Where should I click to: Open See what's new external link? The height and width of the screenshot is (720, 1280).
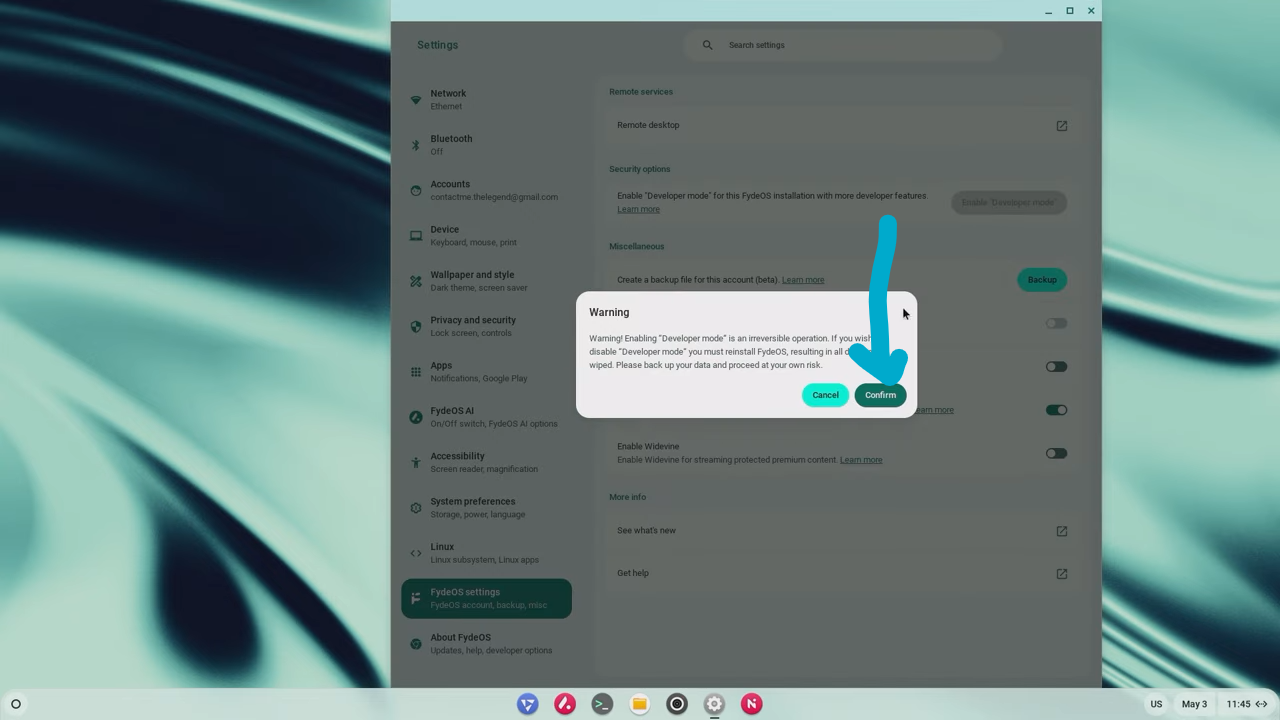pos(1061,531)
